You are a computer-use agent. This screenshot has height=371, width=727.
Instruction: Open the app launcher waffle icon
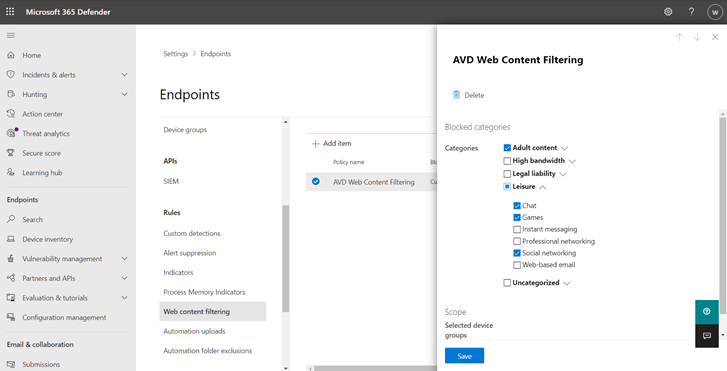coord(10,12)
